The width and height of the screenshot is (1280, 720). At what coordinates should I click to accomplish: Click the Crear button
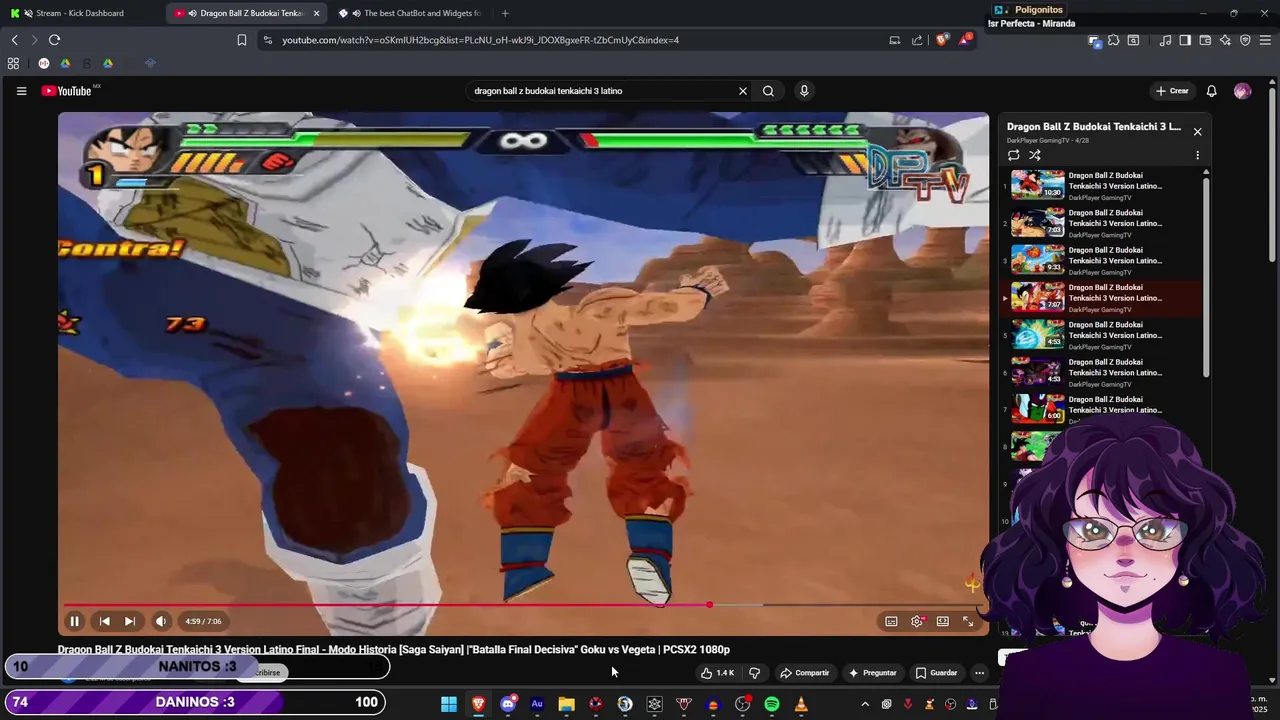[1172, 91]
